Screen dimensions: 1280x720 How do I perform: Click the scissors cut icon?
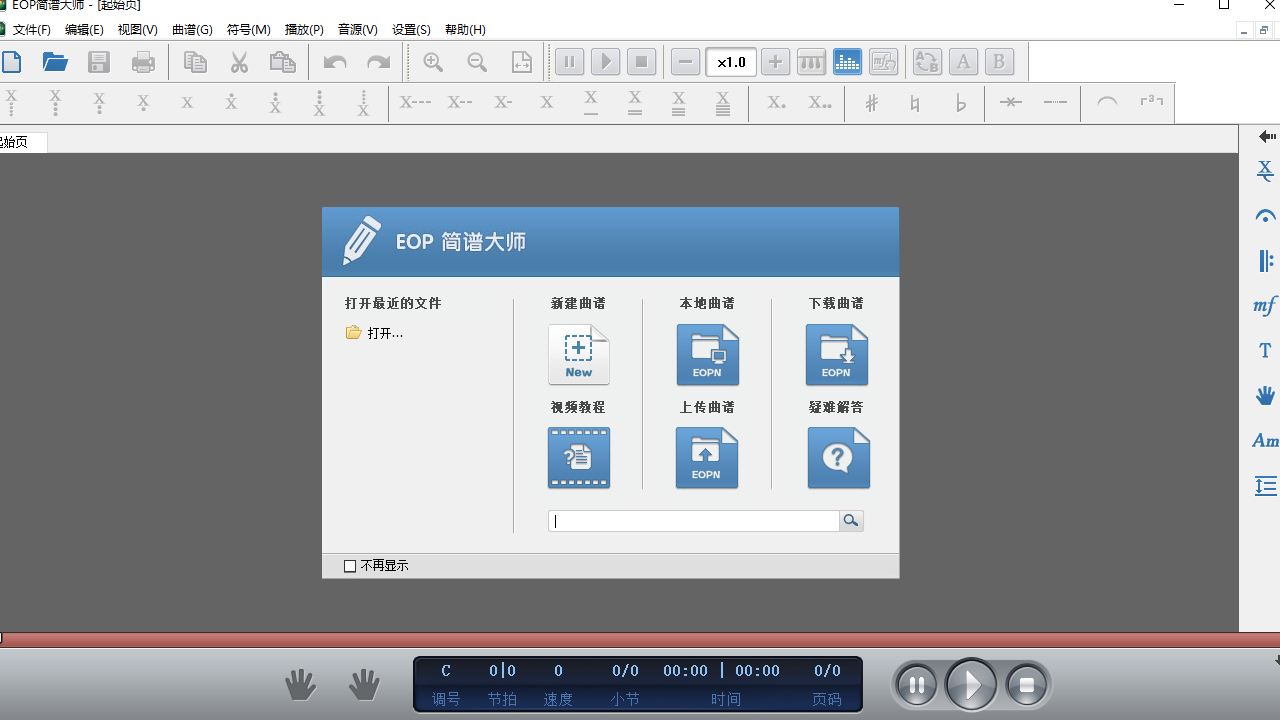click(x=239, y=62)
